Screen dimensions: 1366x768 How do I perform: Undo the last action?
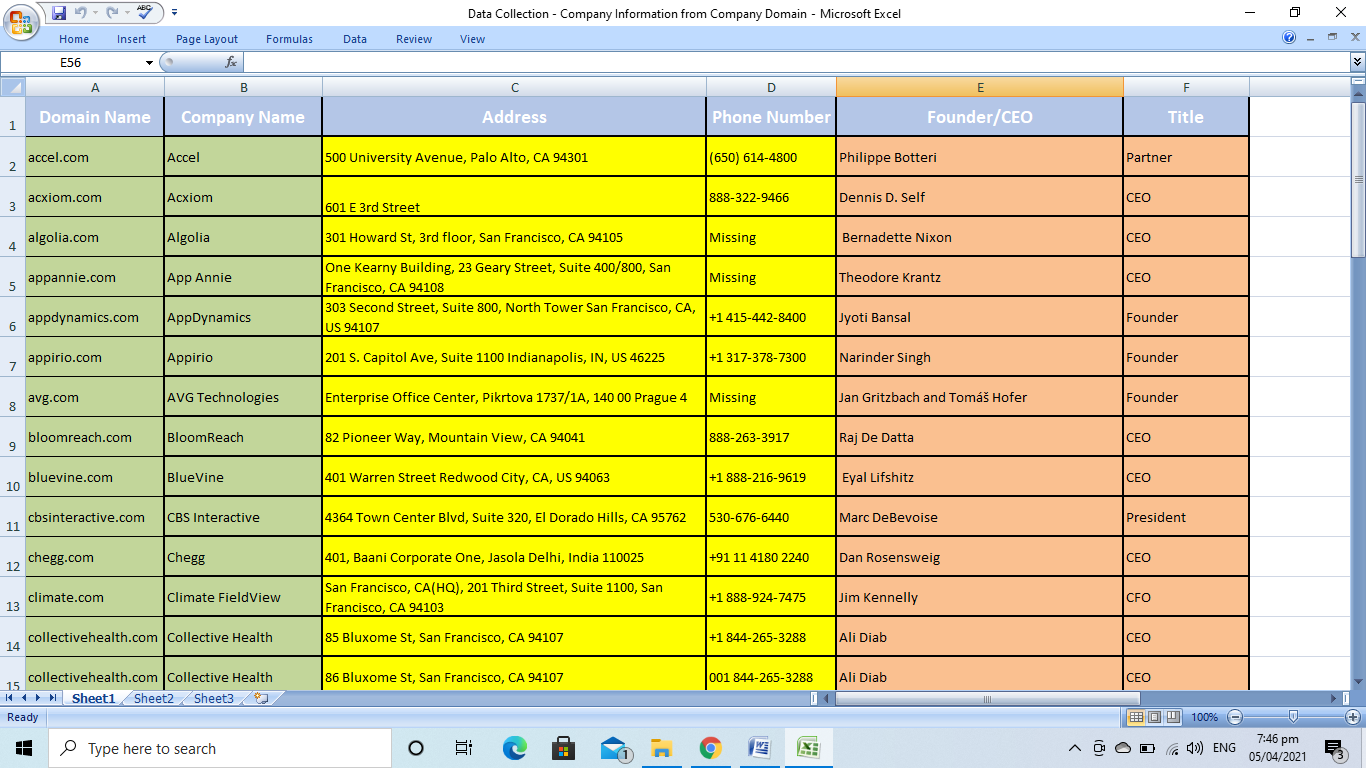(x=80, y=13)
